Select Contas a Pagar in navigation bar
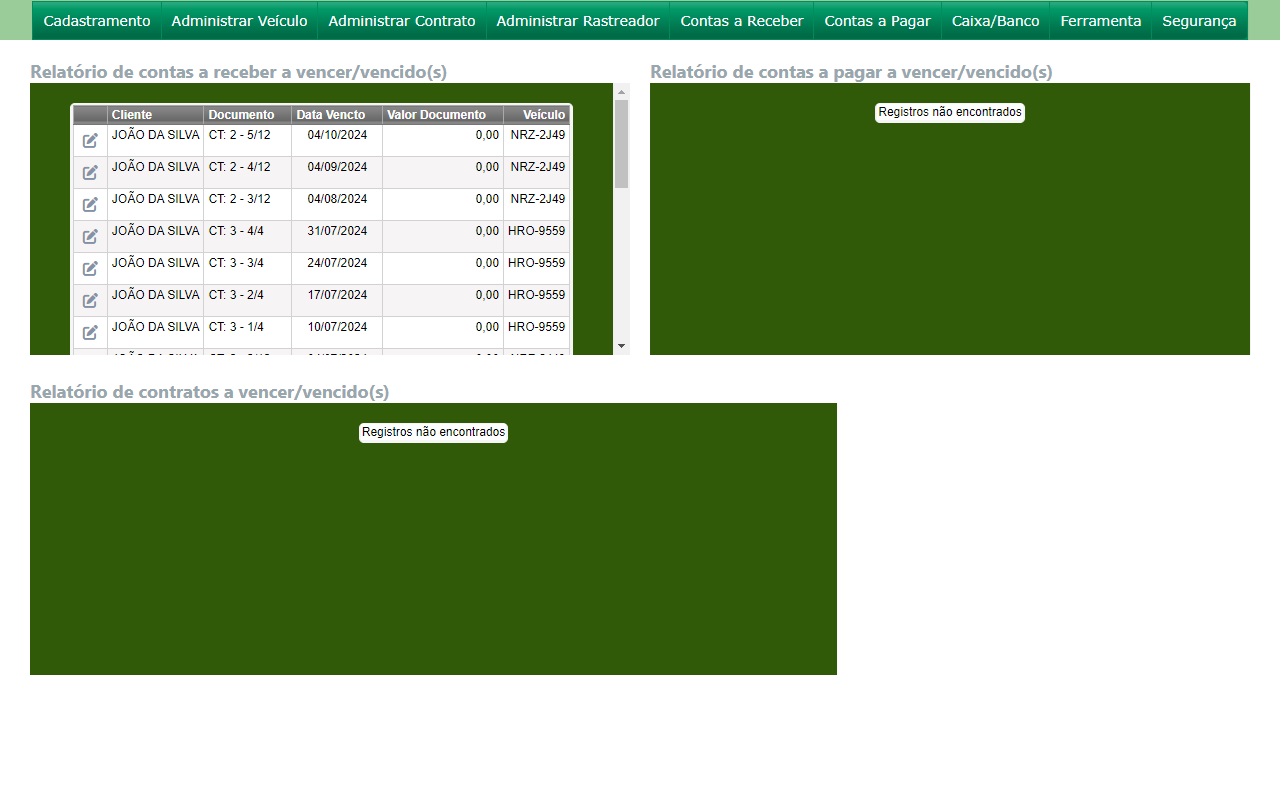 tap(877, 21)
